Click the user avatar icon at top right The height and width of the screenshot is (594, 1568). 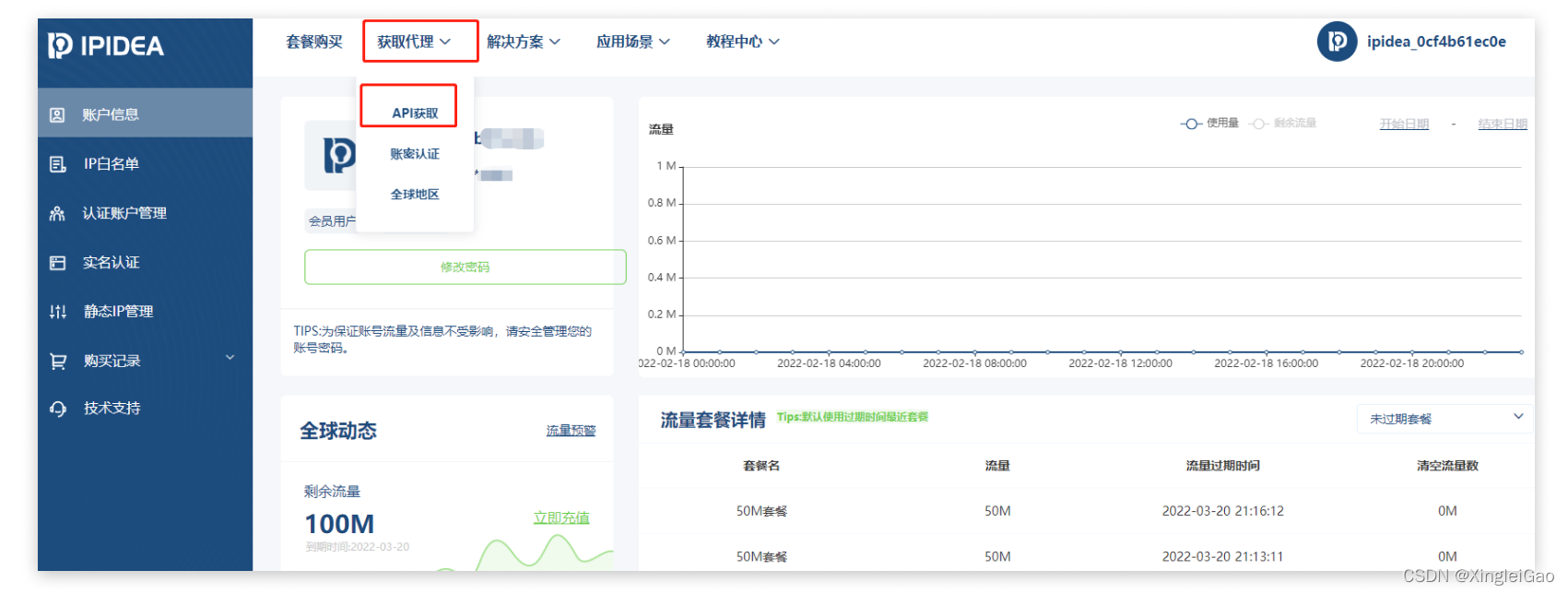1337,42
